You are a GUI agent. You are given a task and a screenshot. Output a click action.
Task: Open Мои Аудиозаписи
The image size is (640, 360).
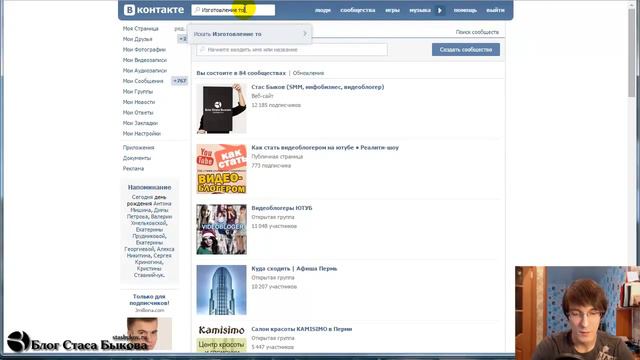[145, 71]
